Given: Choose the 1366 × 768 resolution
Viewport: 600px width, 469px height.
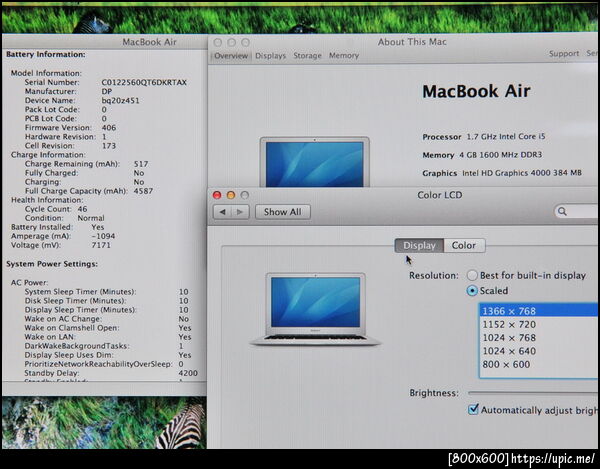Looking at the screenshot, I should point(538,311).
